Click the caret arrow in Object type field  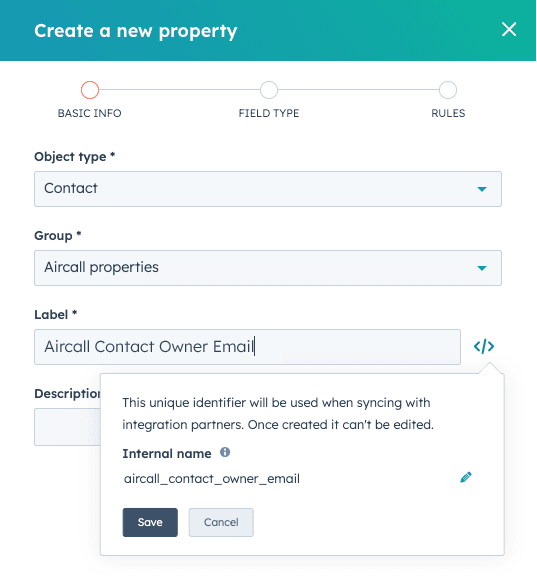click(x=482, y=189)
